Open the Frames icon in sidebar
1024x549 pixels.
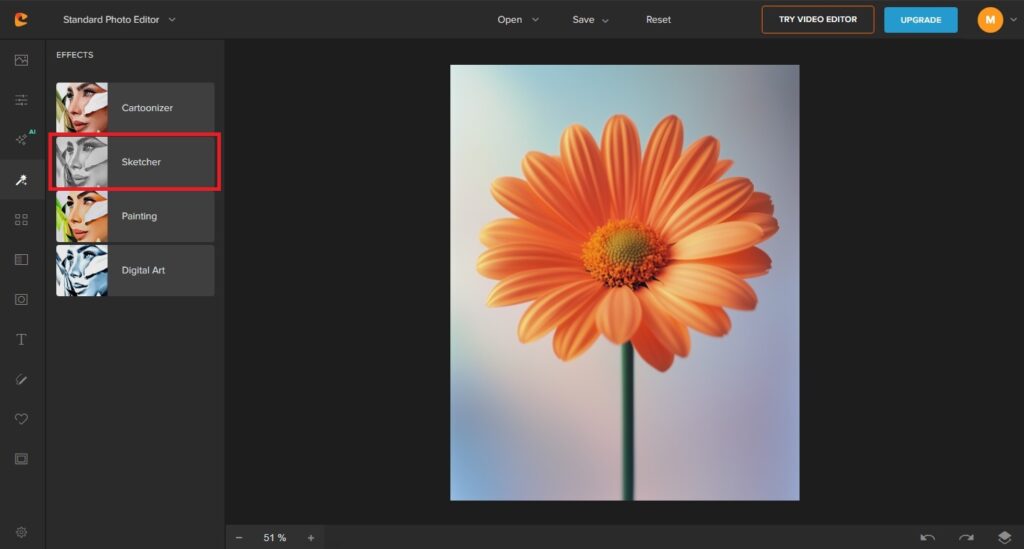(x=22, y=459)
